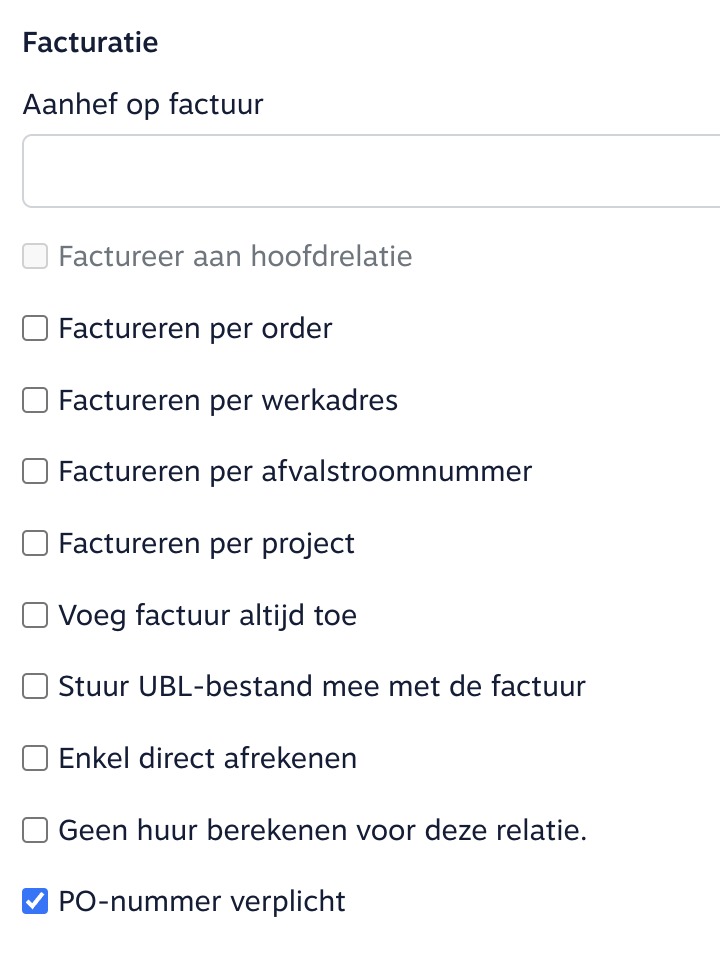Click the 'PO-nummer verplicht' label text

[202, 901]
